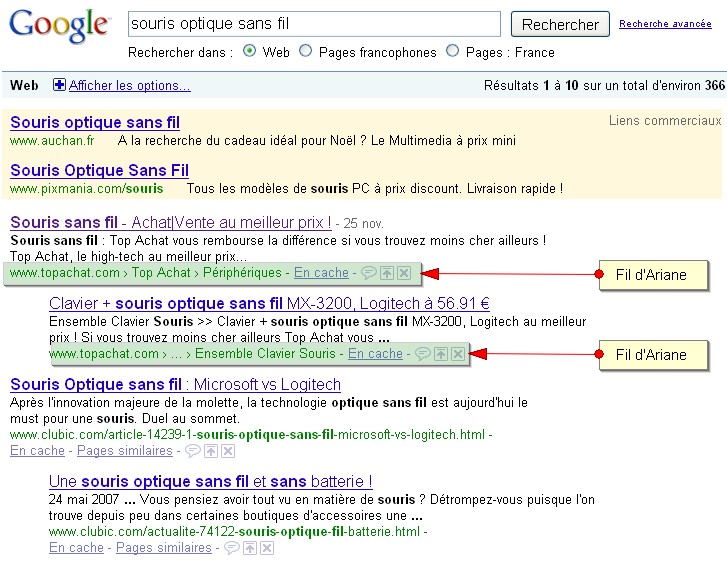Open En cache for Ensemble Clavier Souris result
The image size is (727, 562).
(375, 354)
